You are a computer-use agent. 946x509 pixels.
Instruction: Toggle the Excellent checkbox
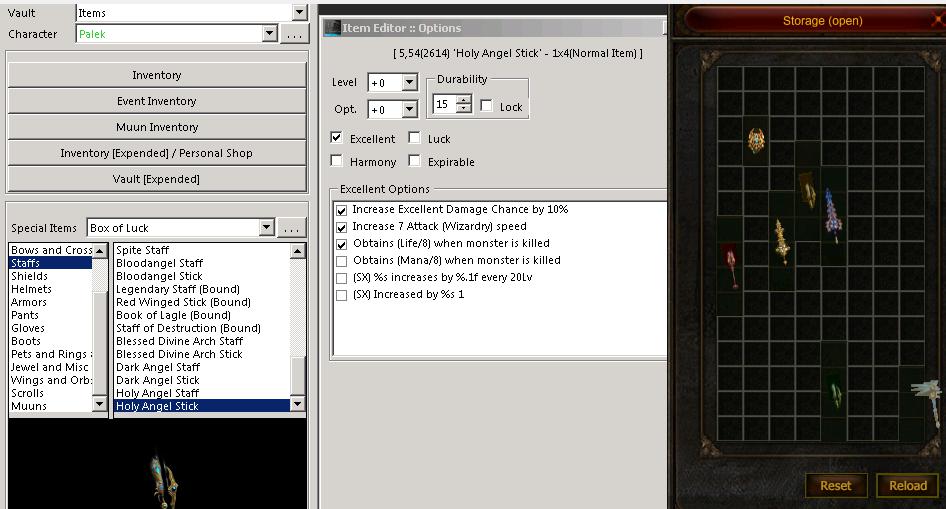(337, 138)
